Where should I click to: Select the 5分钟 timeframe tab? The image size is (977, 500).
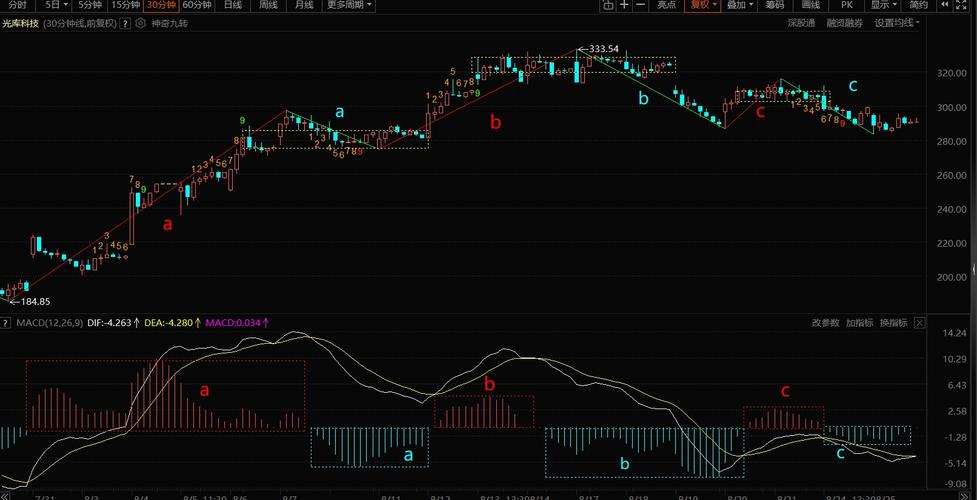point(90,5)
